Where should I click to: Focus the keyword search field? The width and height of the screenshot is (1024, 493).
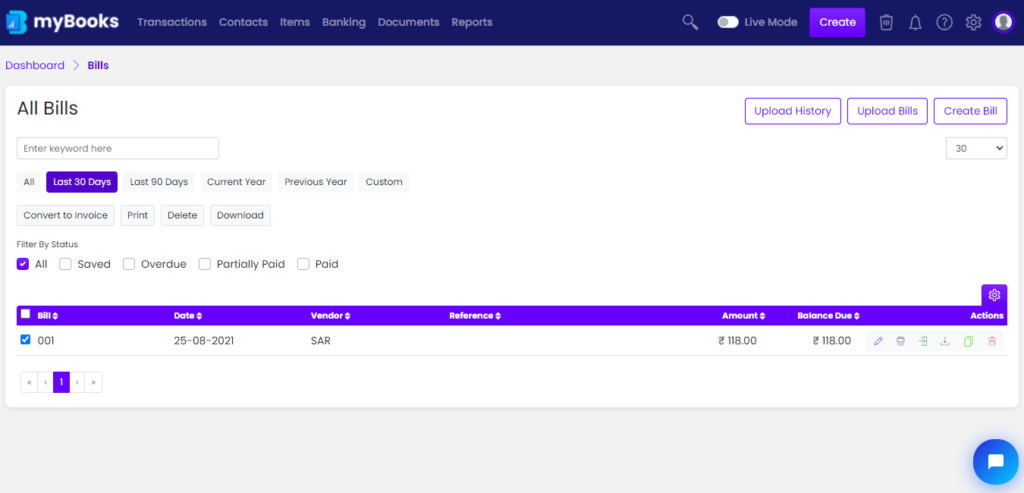[x=118, y=148]
